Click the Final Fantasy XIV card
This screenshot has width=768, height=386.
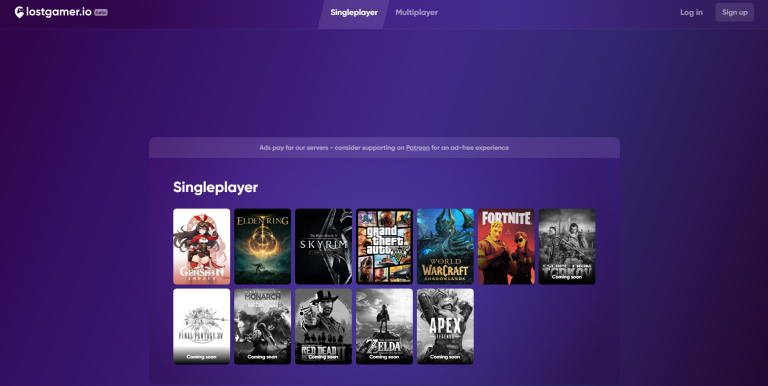(x=201, y=326)
